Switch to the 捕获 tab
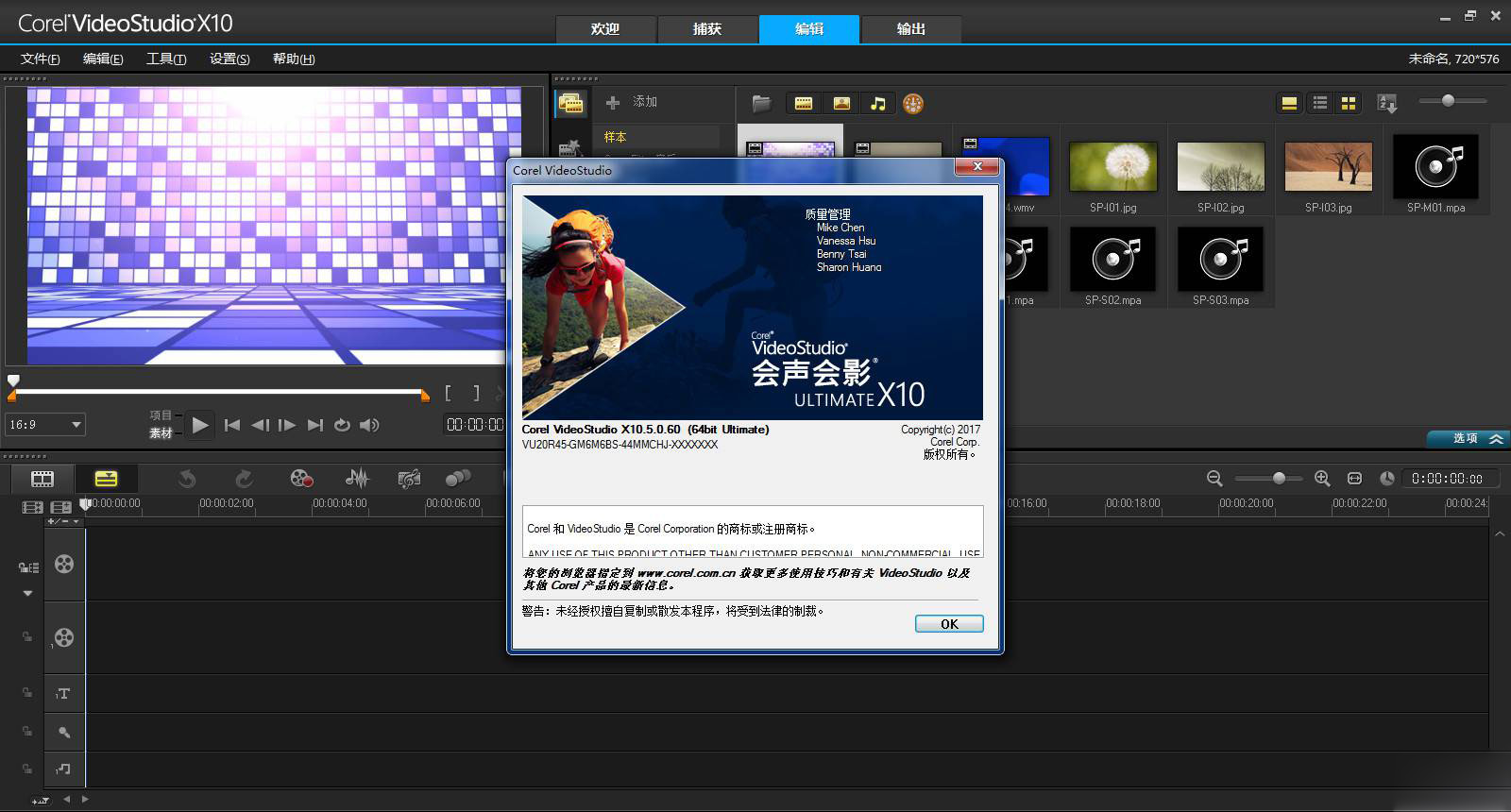1511x812 pixels. tap(707, 29)
